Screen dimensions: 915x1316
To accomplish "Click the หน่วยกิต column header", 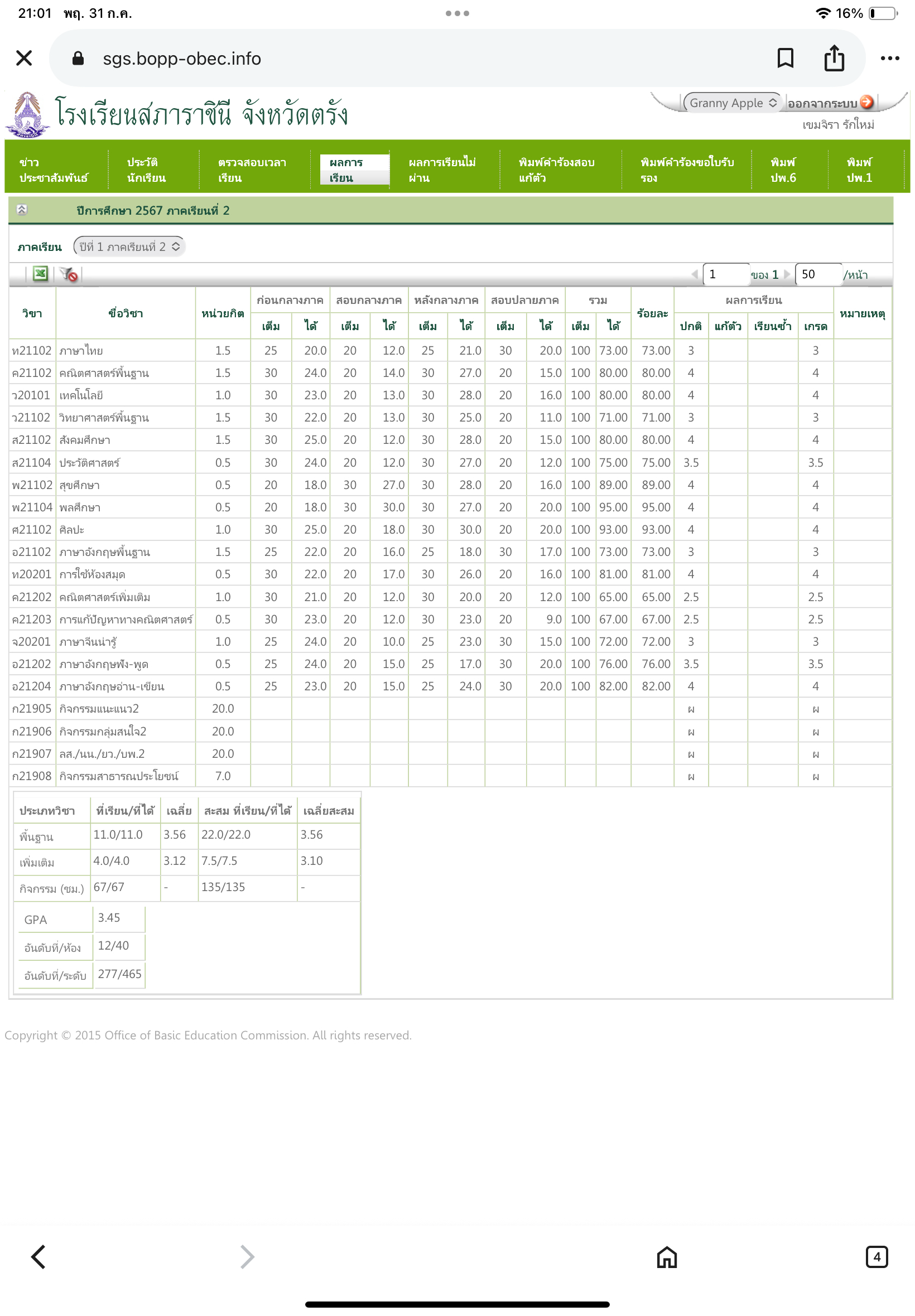I will tap(223, 313).
